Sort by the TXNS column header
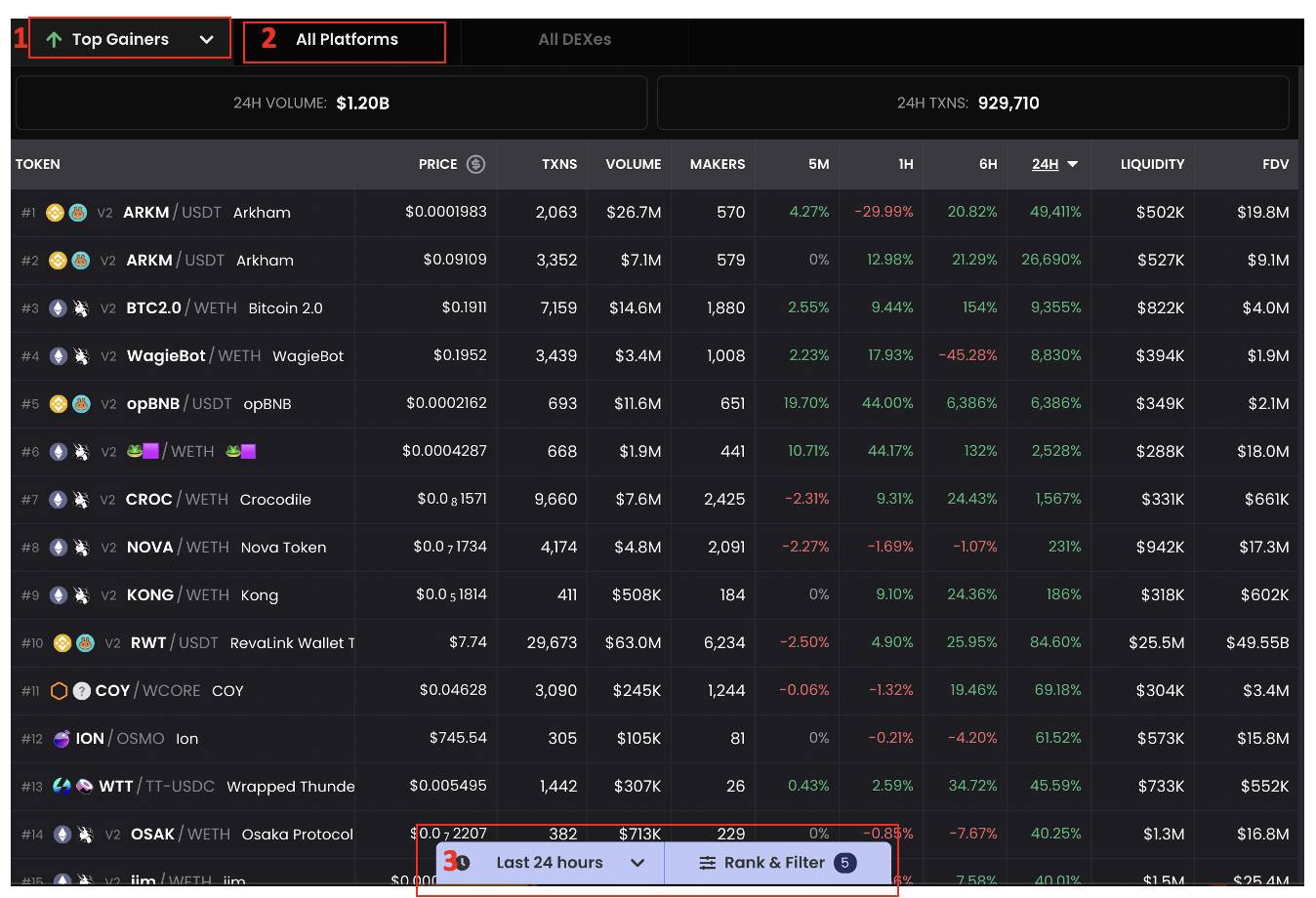The width and height of the screenshot is (1316, 898). pos(559,164)
